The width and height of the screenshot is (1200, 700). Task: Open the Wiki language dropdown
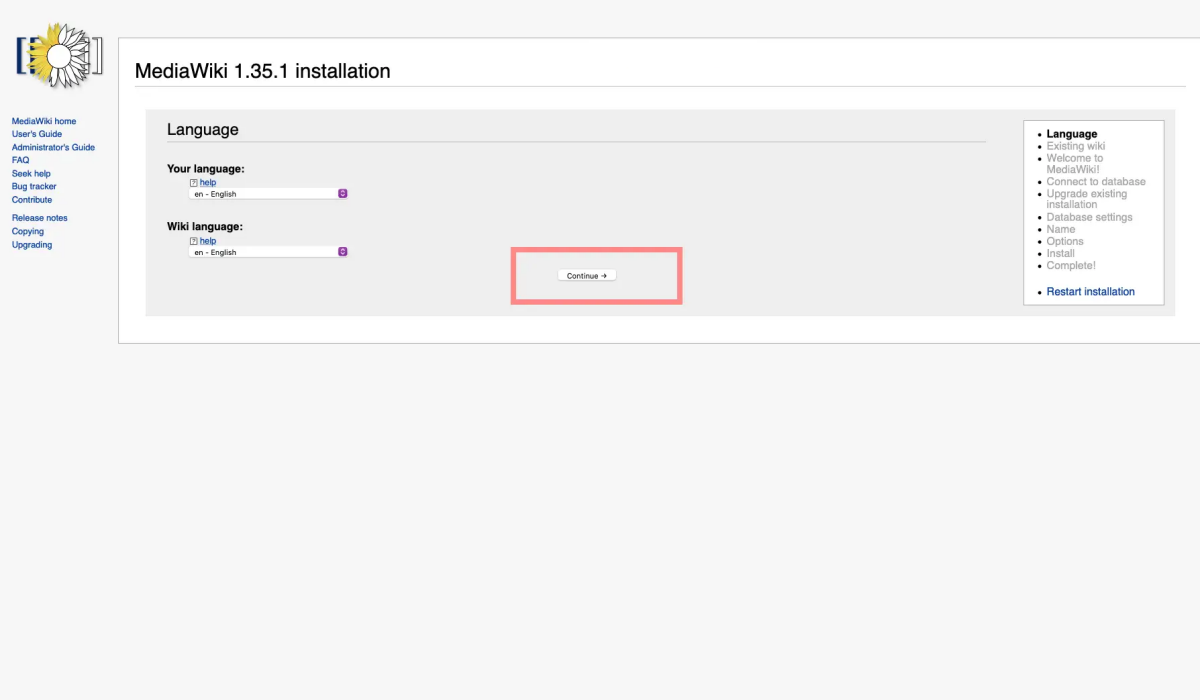[266, 252]
